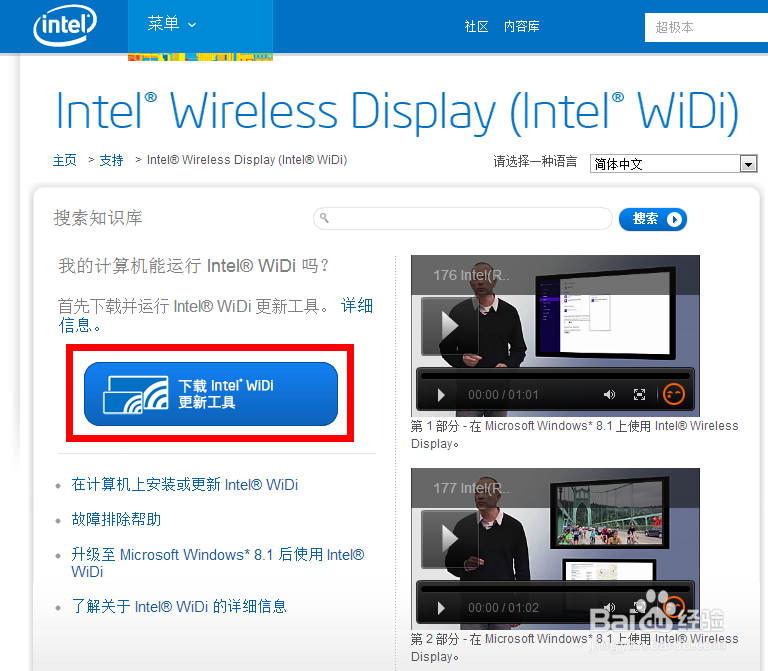Click the 请选择一种语言 label
Screen dimensions: 768x671
(535, 161)
